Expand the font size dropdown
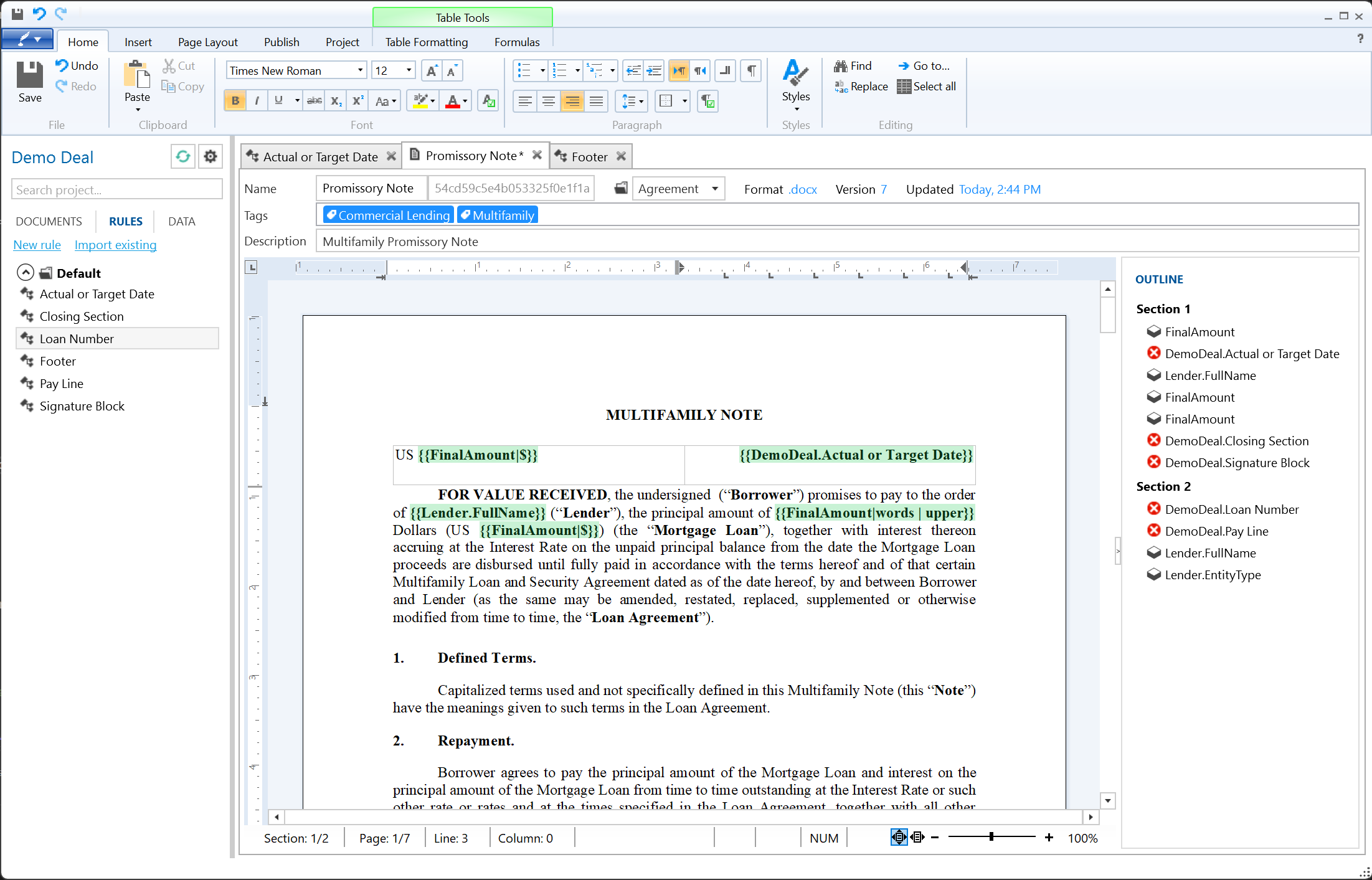This screenshot has width=1372, height=880. pyautogui.click(x=408, y=70)
